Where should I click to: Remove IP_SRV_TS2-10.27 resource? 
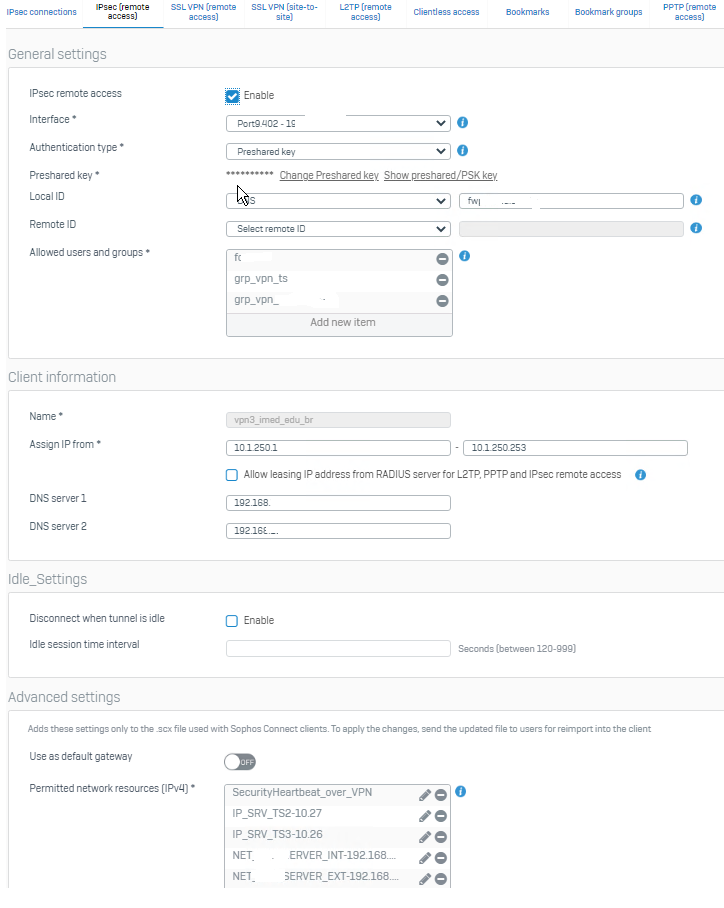[x=441, y=816]
